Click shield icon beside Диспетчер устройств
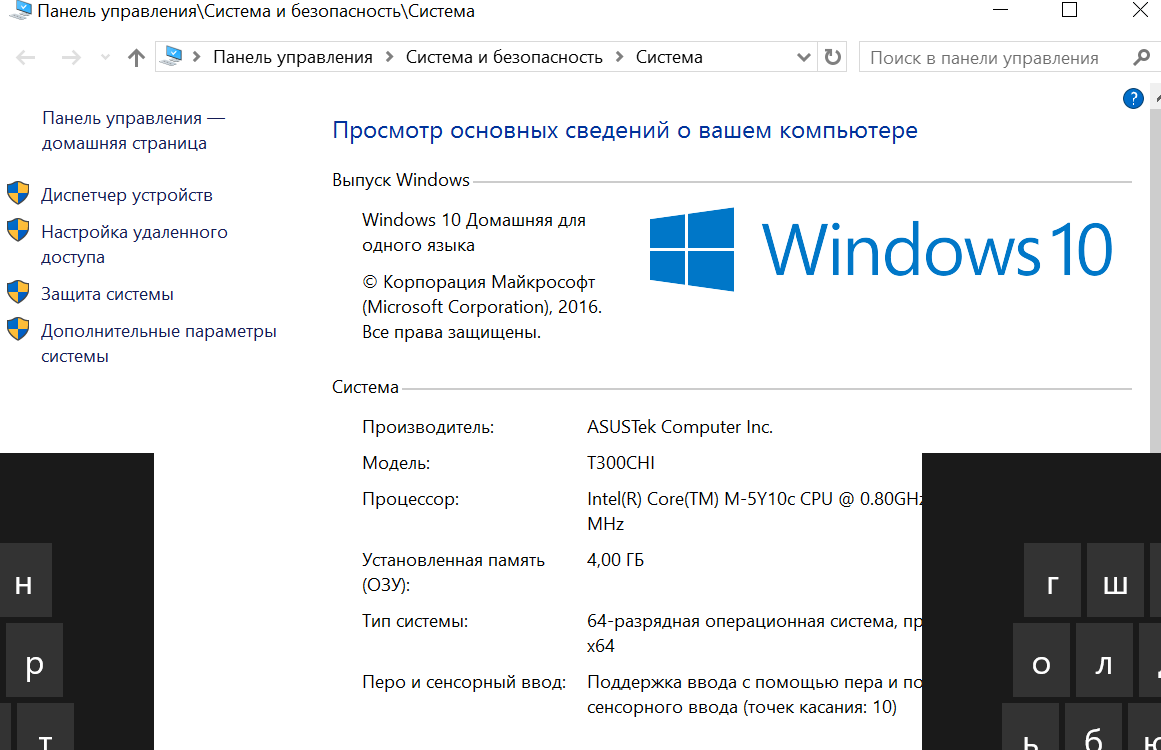Viewport: 1161px width, 750px height. [x=18, y=193]
